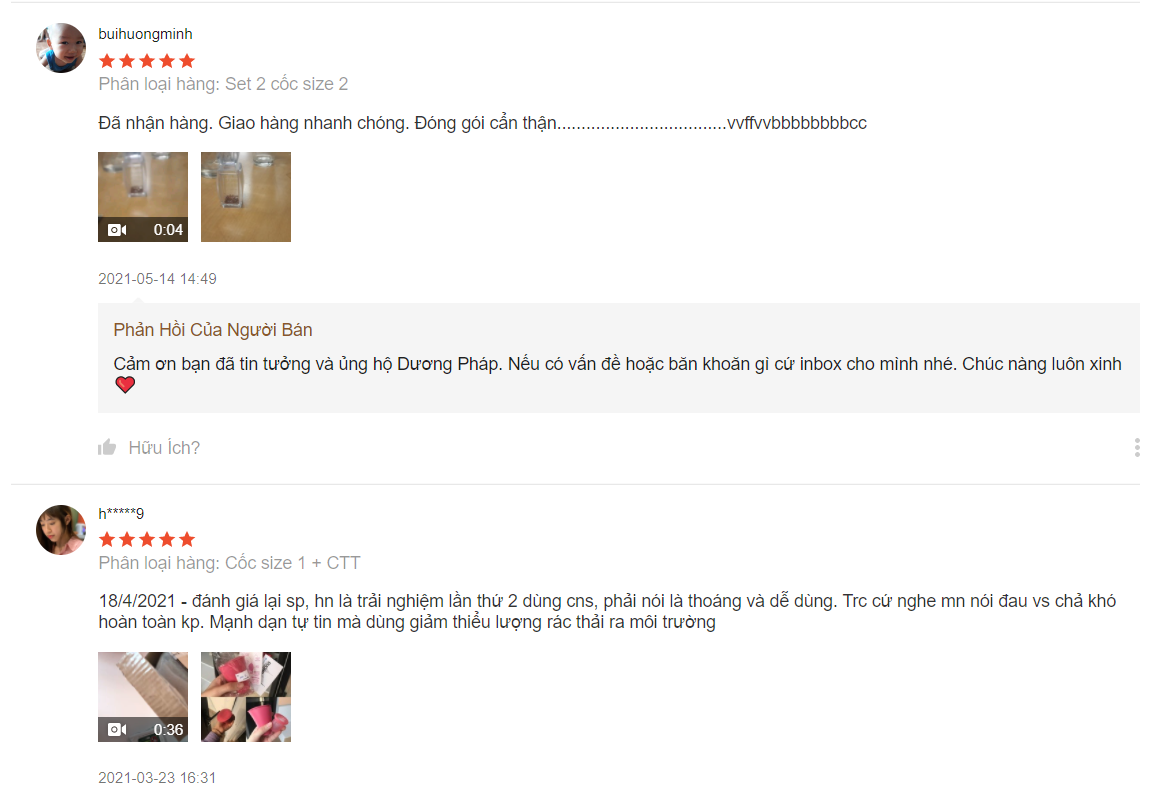Viewport: 1155px width, 785px height.
Task: Open h*****9's pink cup collage photo
Action: coord(246,697)
